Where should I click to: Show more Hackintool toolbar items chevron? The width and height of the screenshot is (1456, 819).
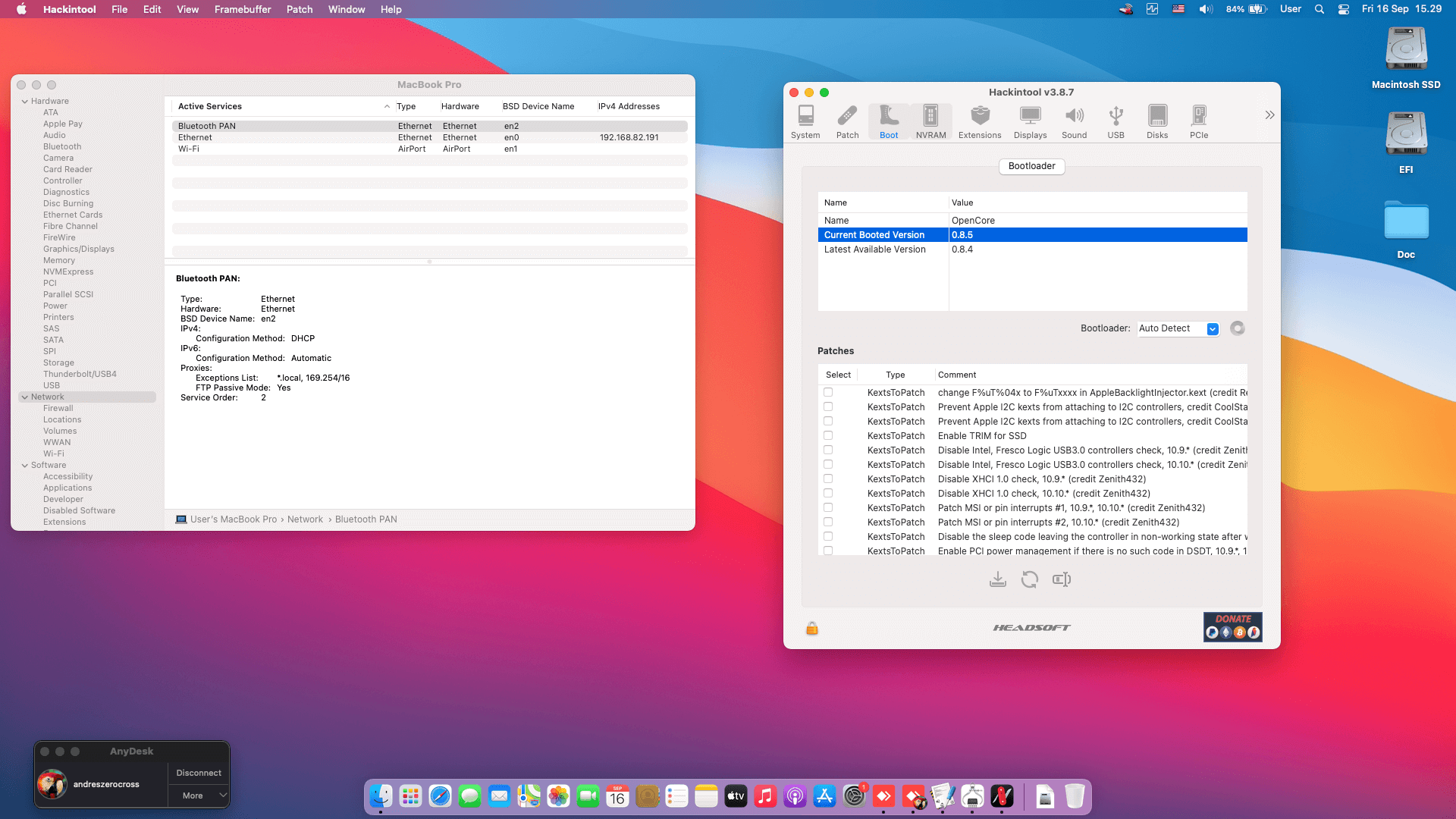tap(1269, 115)
